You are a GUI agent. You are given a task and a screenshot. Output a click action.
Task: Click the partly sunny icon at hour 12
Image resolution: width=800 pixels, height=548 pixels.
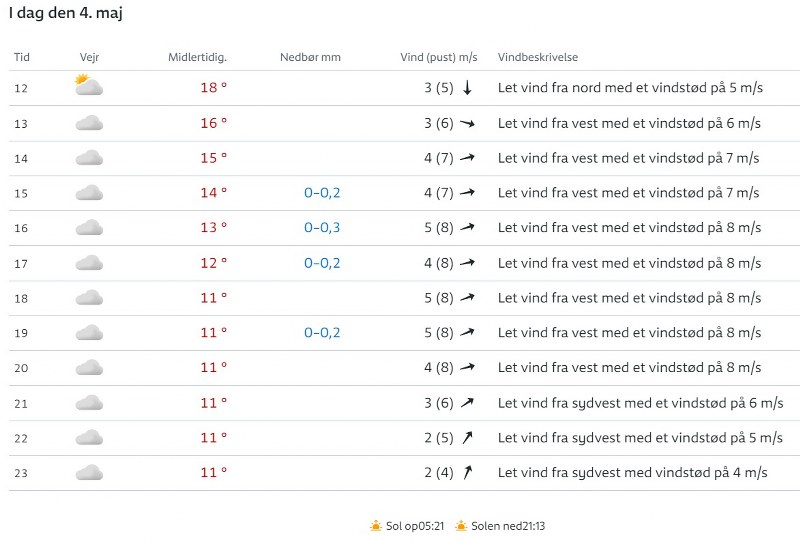click(x=88, y=86)
